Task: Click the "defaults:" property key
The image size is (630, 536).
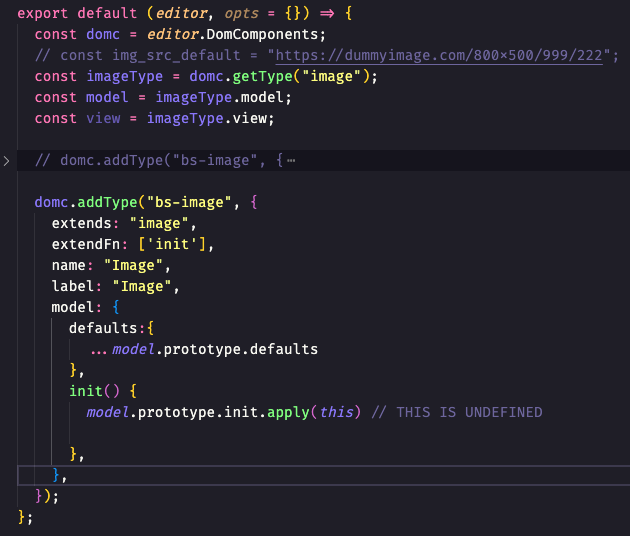Action: [x=106, y=328]
